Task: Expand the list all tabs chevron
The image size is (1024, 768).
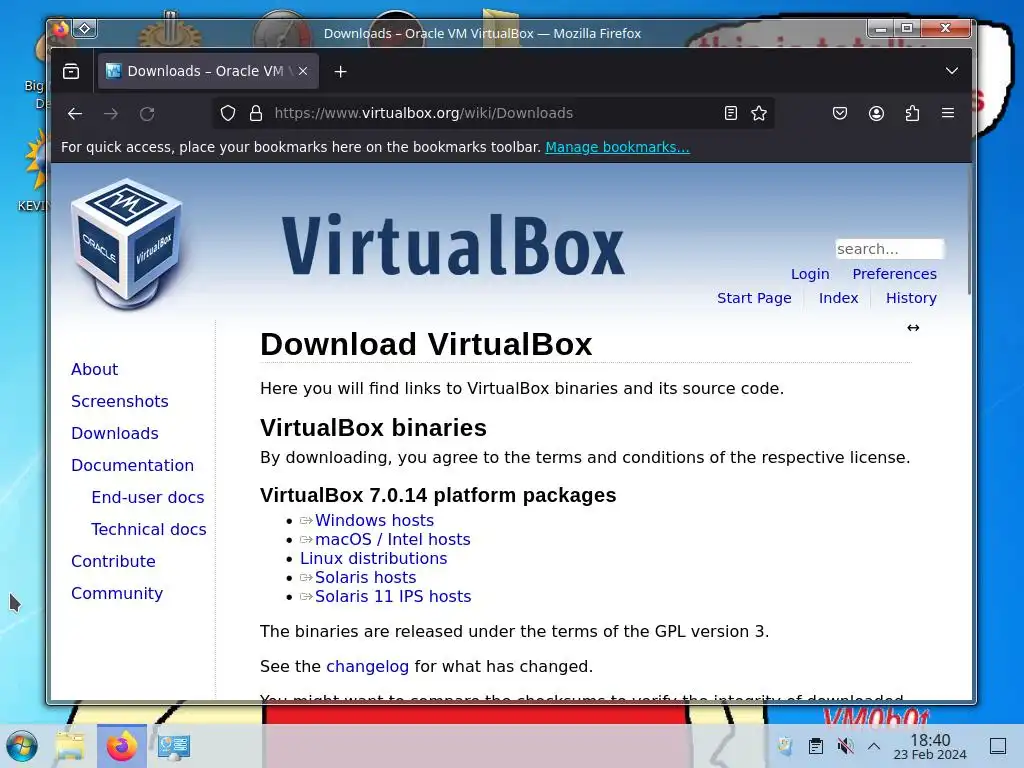Action: point(952,71)
